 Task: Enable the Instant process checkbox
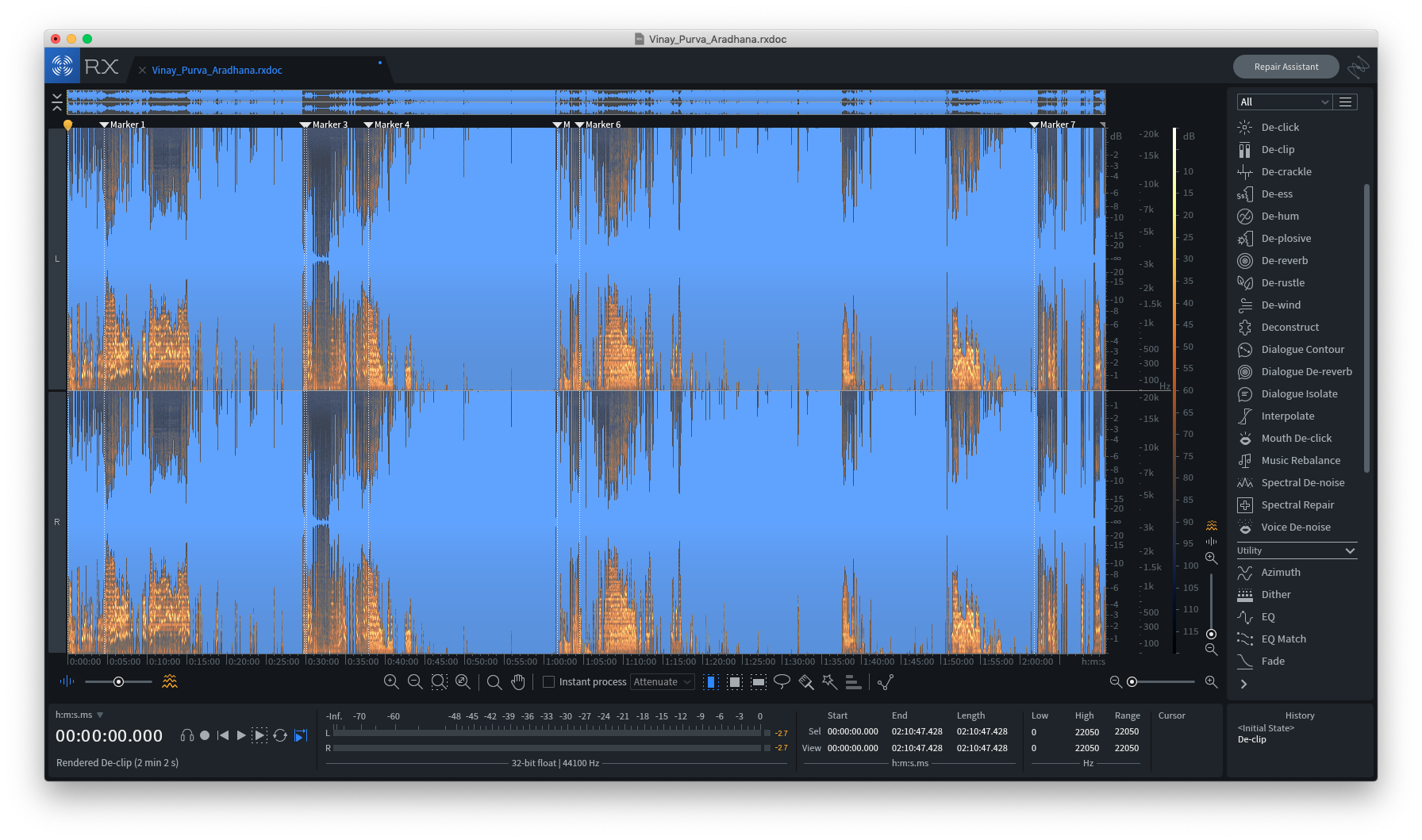pos(548,681)
